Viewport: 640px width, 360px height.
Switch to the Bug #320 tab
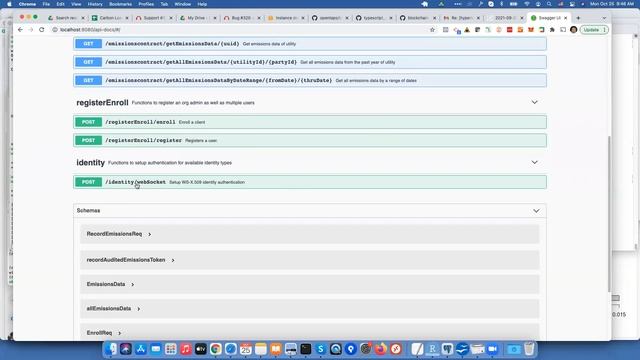coord(242,18)
